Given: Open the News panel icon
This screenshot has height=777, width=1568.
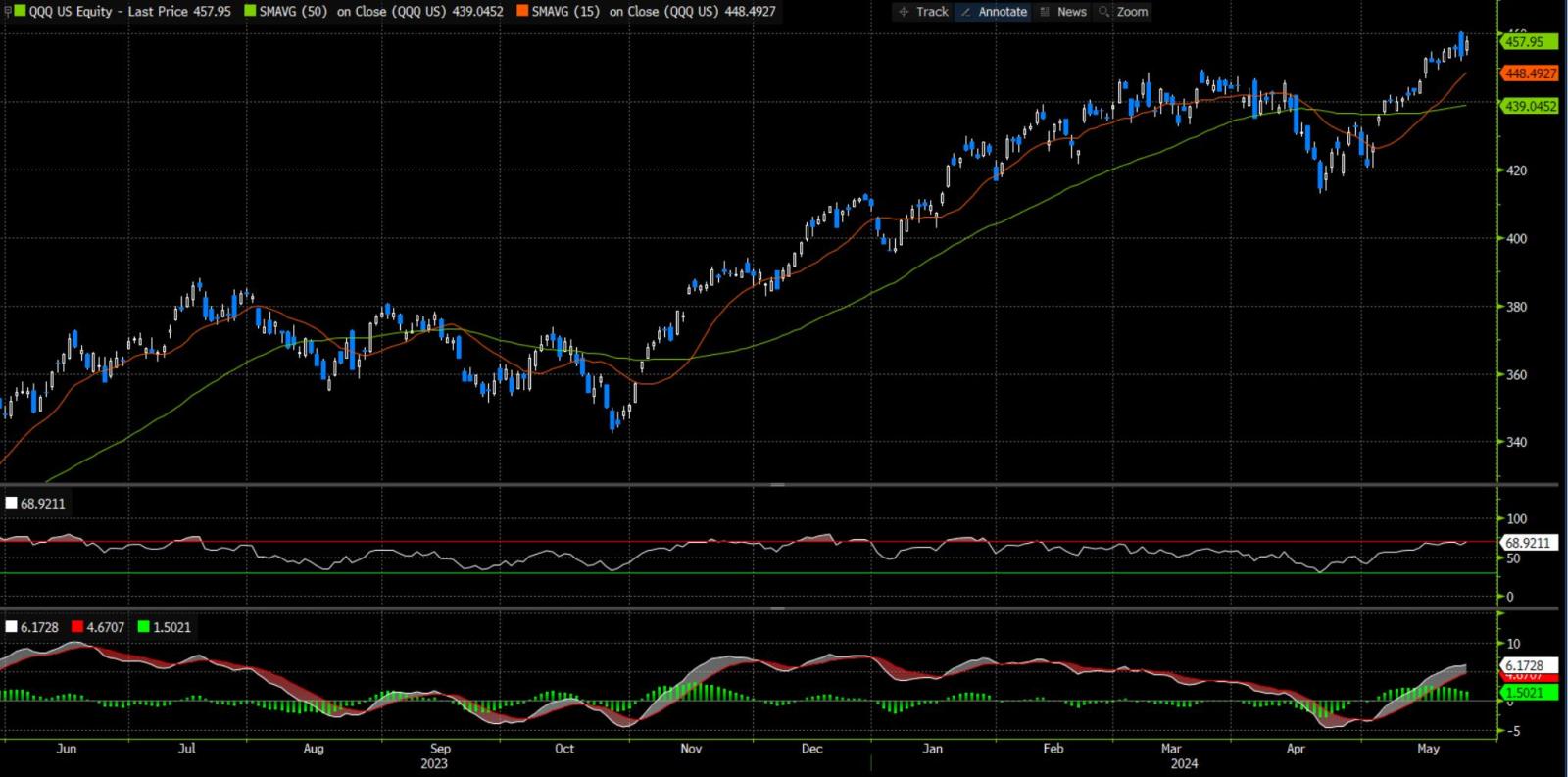Looking at the screenshot, I should point(1045,12).
